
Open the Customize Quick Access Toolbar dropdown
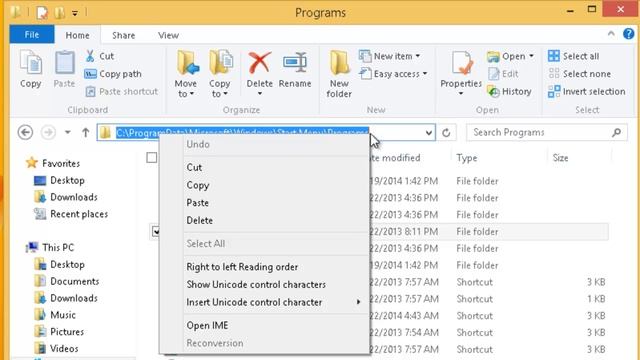pyautogui.click(x=75, y=13)
